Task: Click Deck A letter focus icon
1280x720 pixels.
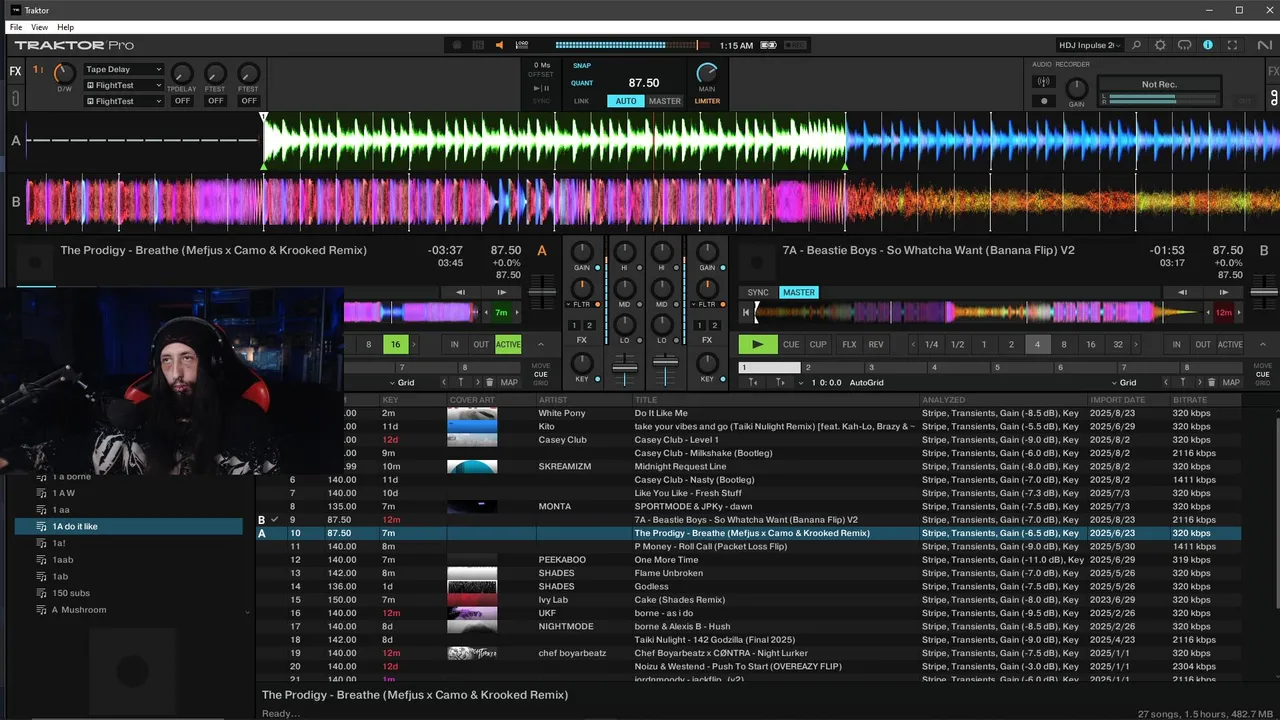Action: 542,250
